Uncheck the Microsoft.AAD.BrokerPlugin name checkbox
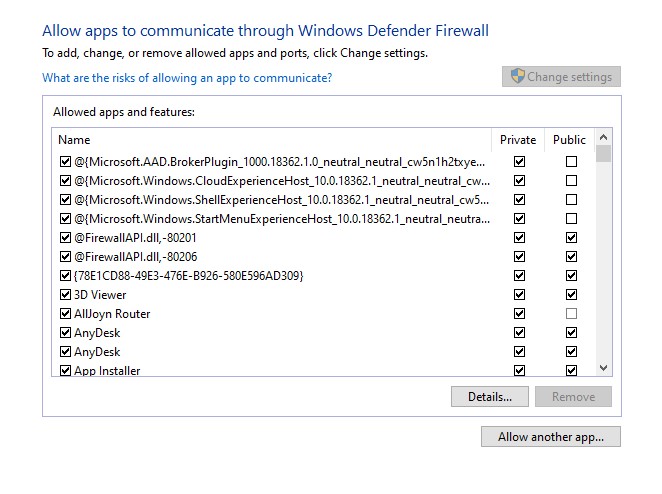 coord(65,162)
